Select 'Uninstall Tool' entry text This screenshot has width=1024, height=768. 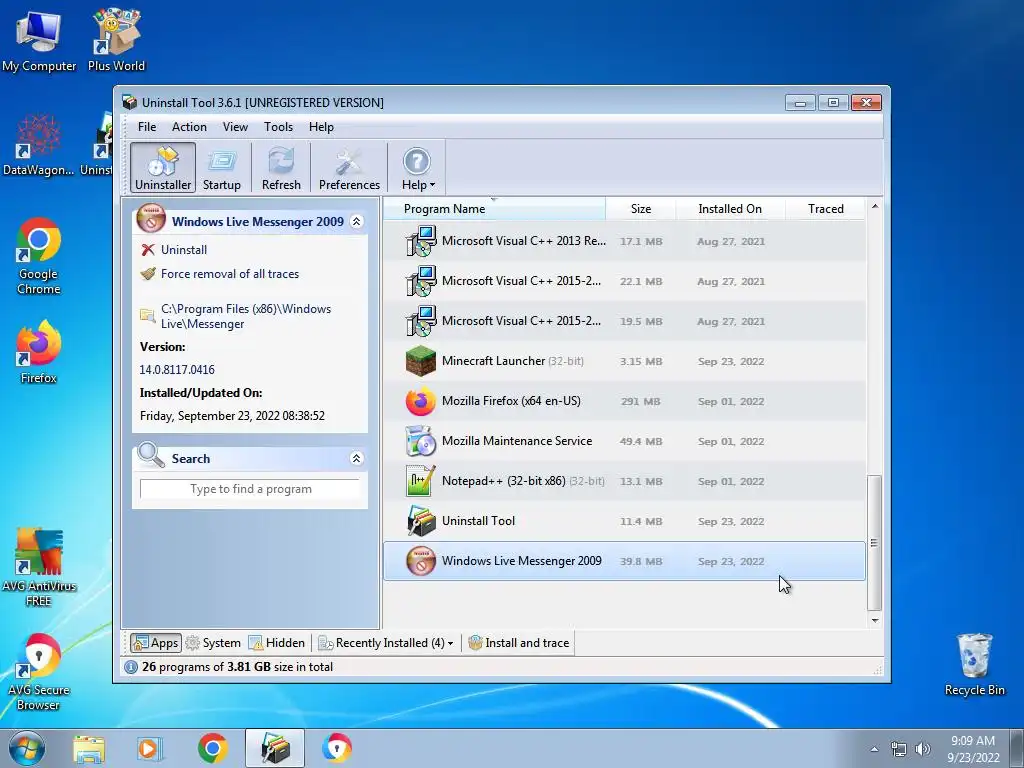[479, 521]
